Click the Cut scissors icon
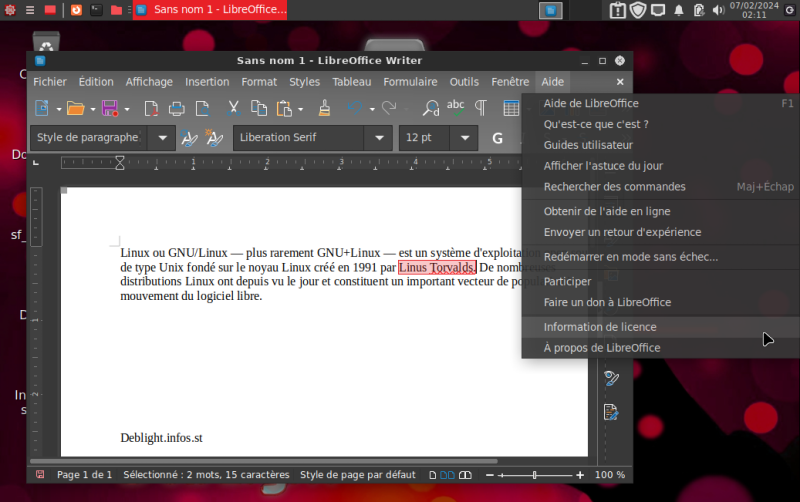The height and width of the screenshot is (502, 800). pos(232,108)
